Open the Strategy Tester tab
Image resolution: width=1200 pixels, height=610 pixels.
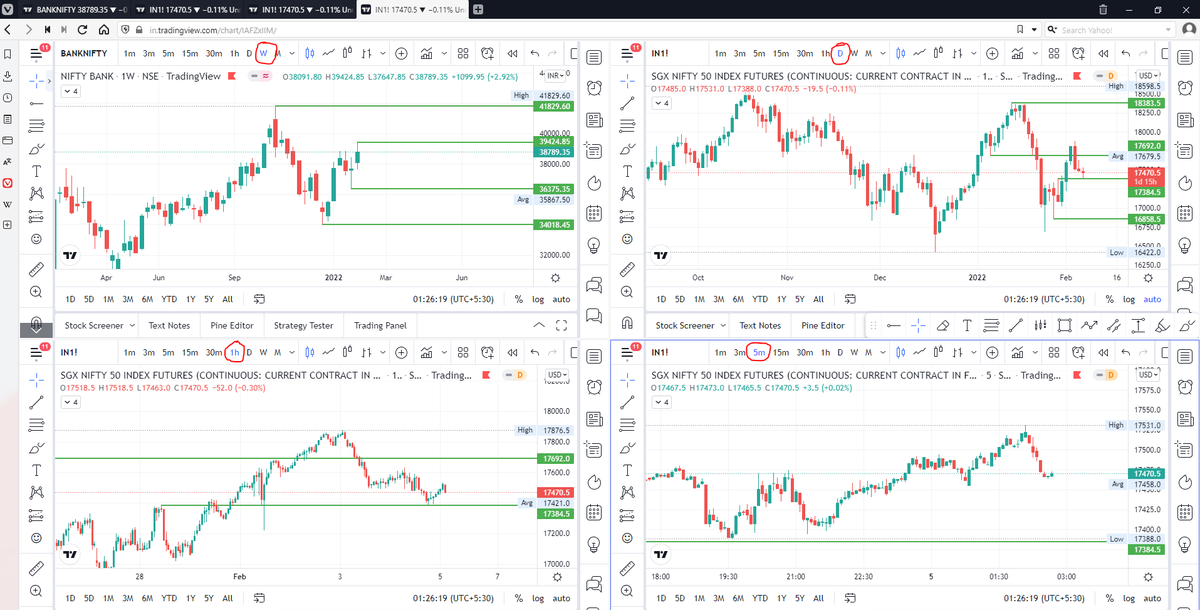304,325
